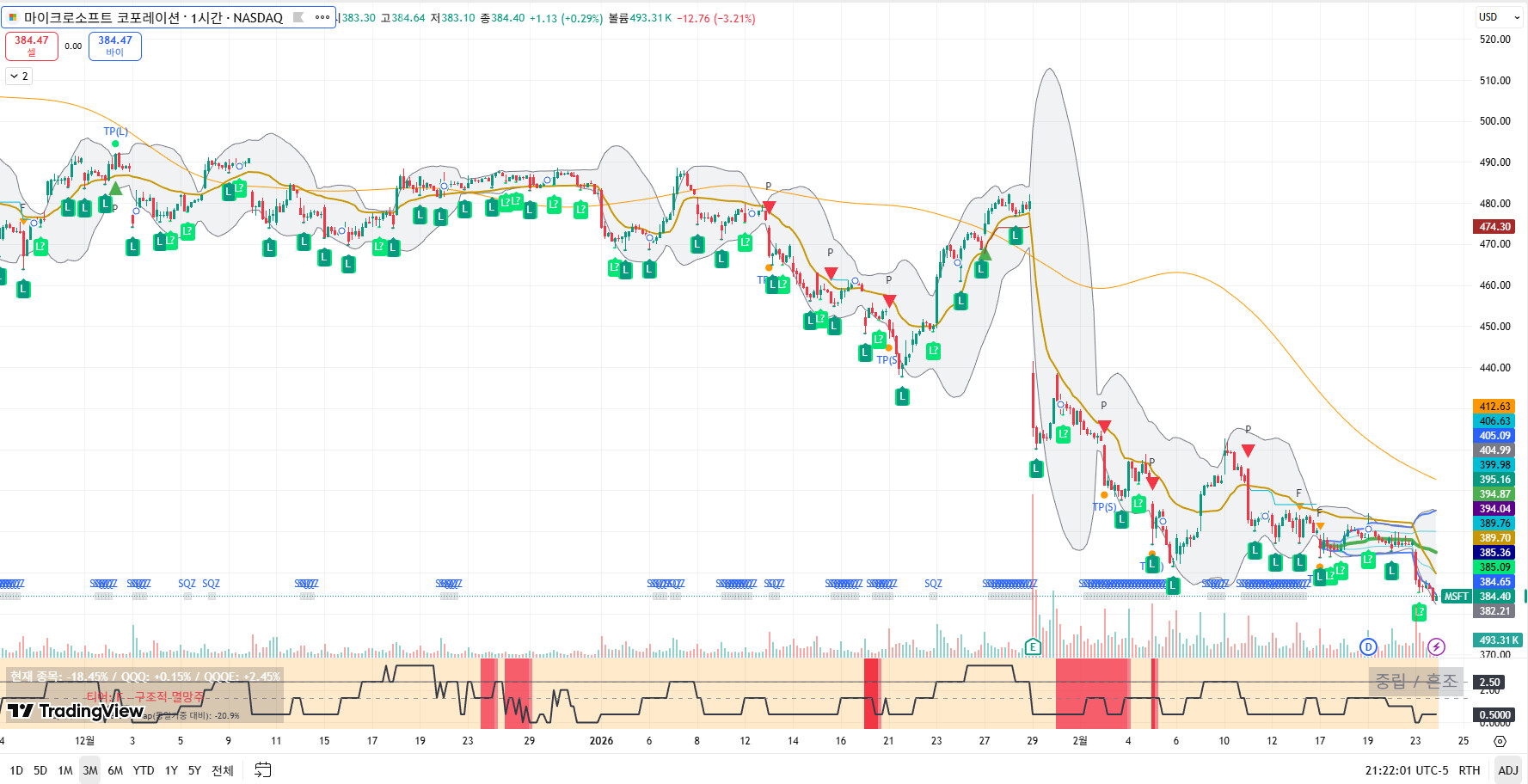Open the RTH session menu
Image resolution: width=1528 pixels, height=784 pixels.
[1470, 770]
